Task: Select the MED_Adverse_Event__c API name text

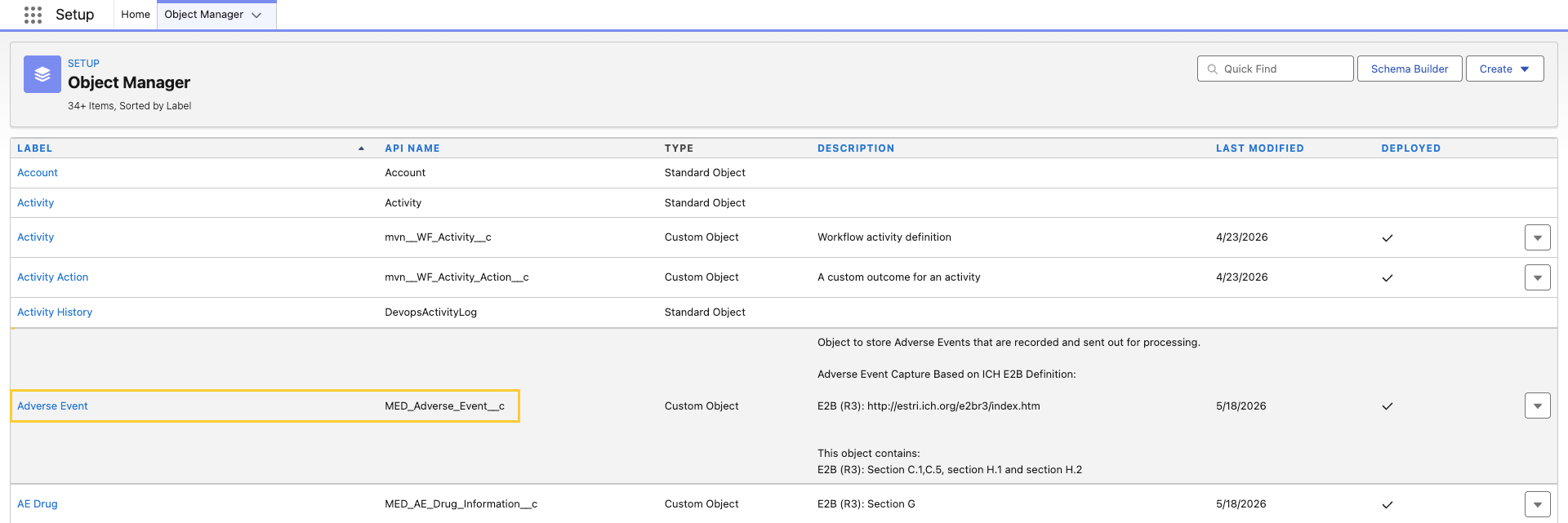Action: (444, 406)
